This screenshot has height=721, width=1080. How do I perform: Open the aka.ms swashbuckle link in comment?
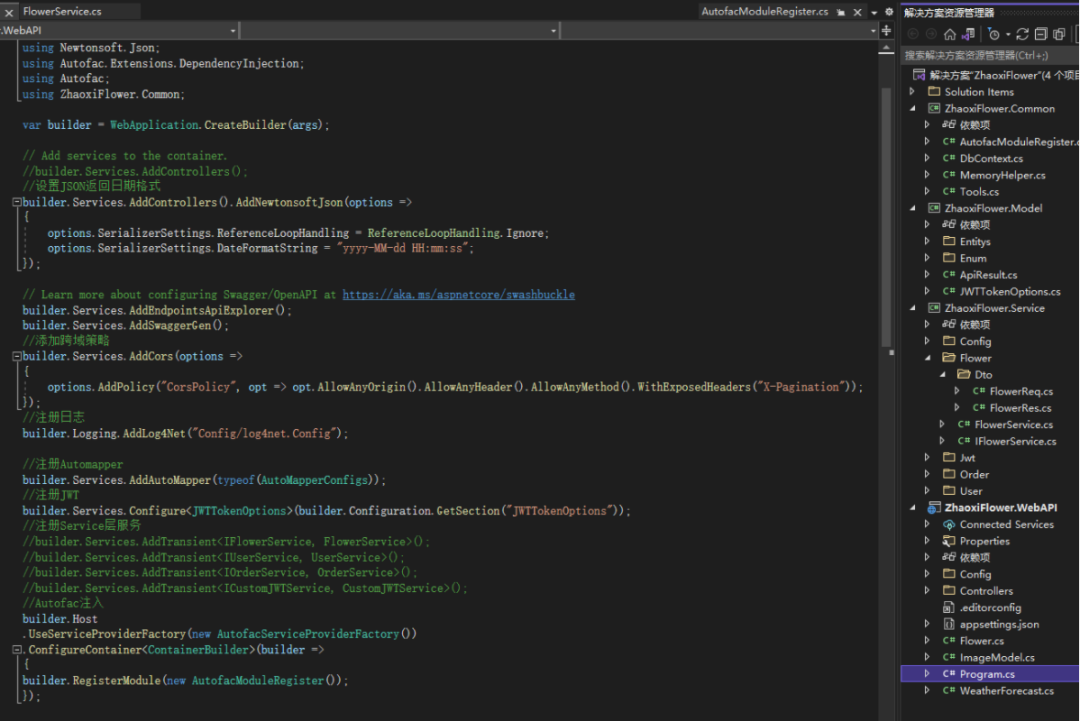(458, 295)
